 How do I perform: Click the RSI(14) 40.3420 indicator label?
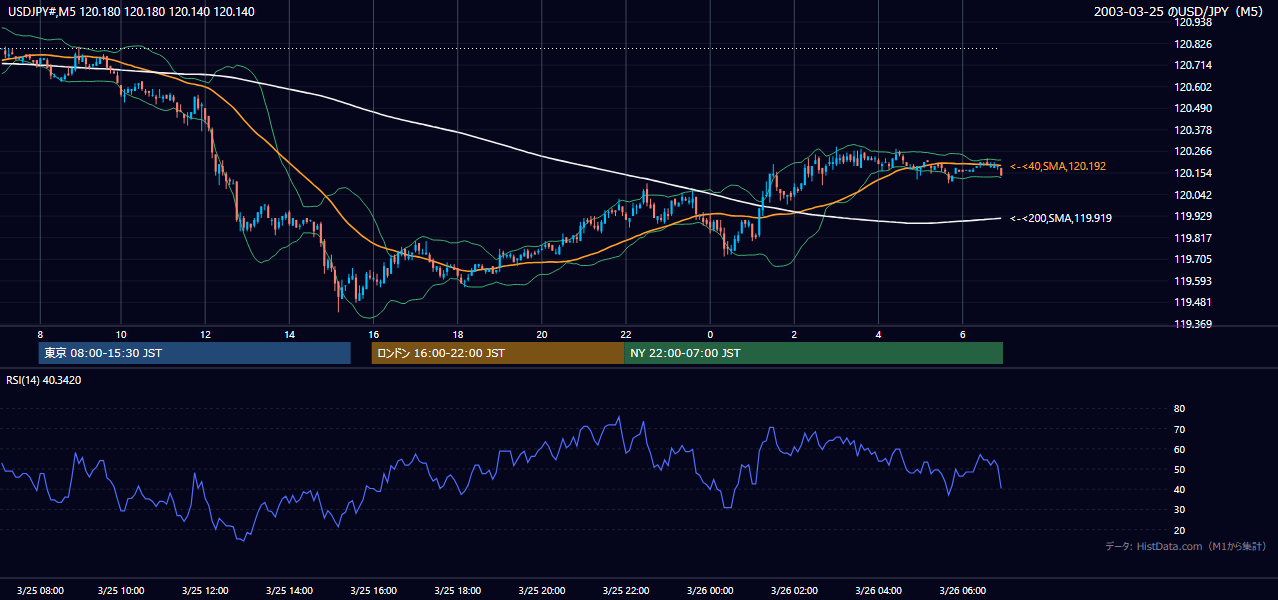click(44, 380)
